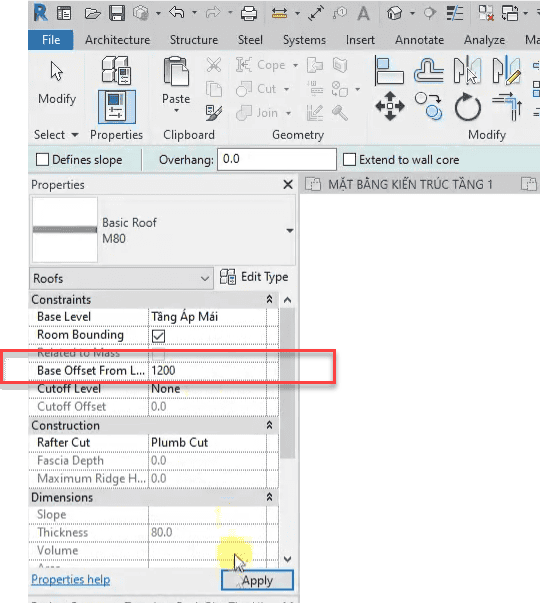Click the Overhang input field
This screenshot has height=603, width=540.
(x=277, y=159)
